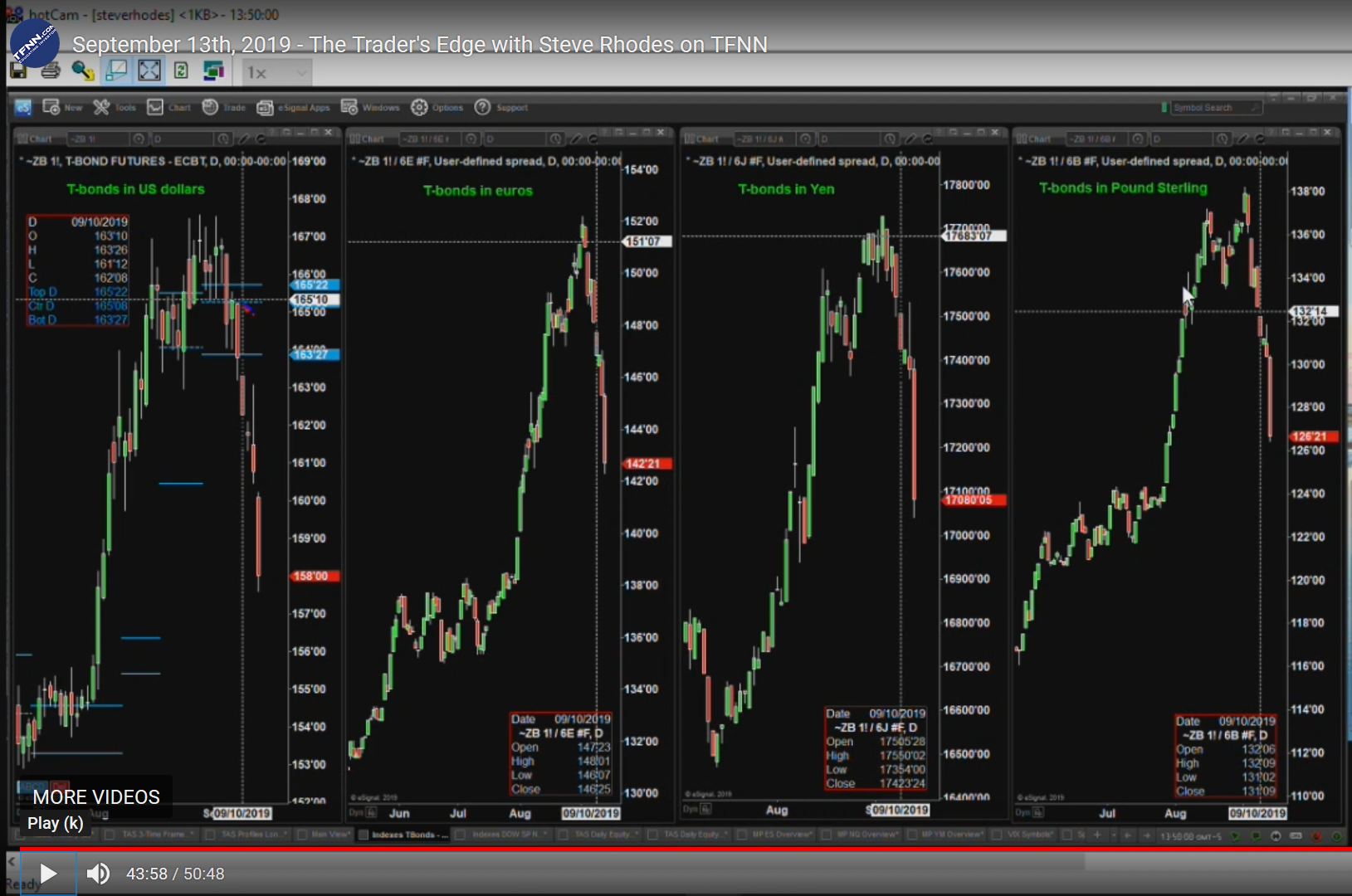Select the MP YM Overview page tab
The width and height of the screenshot is (1352, 896).
[x=949, y=835]
